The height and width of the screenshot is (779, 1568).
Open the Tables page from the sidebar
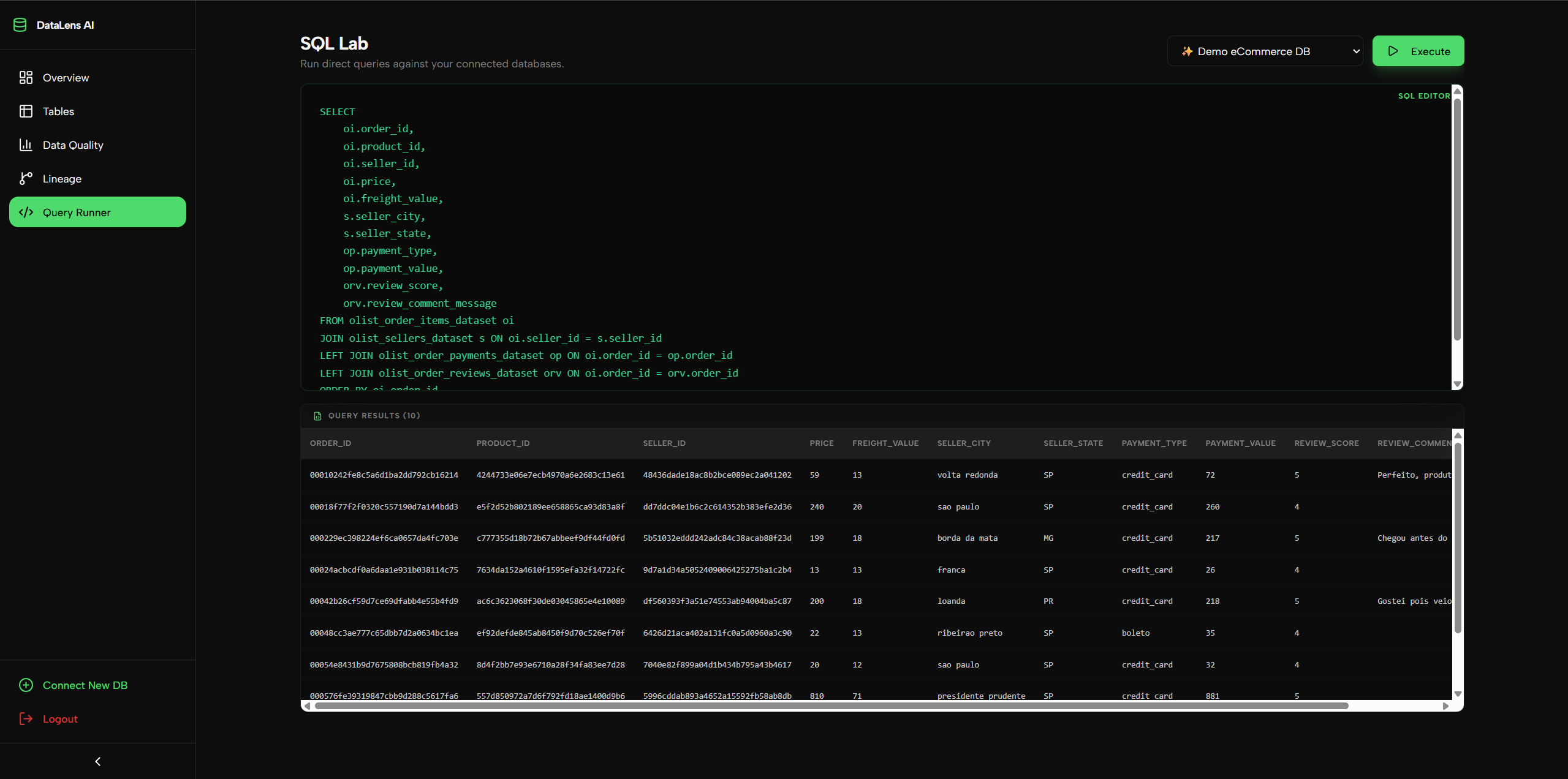[58, 111]
